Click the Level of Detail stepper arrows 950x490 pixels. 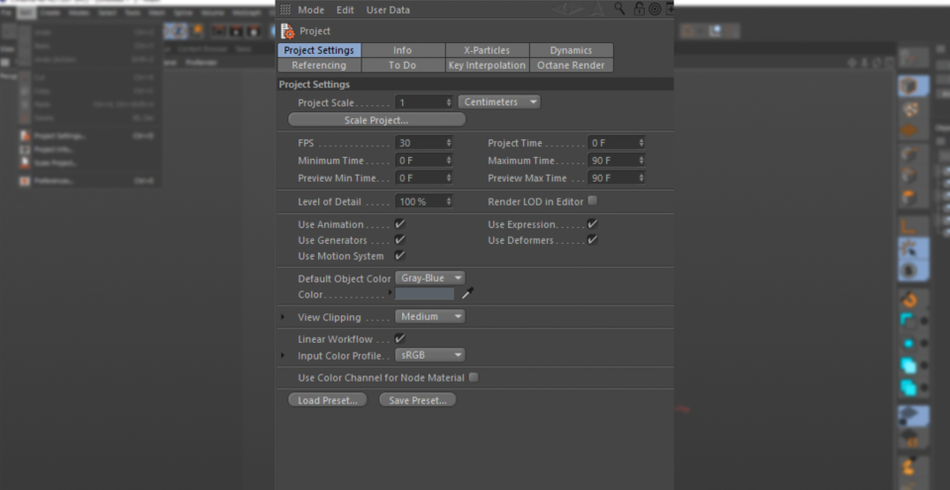[449, 201]
